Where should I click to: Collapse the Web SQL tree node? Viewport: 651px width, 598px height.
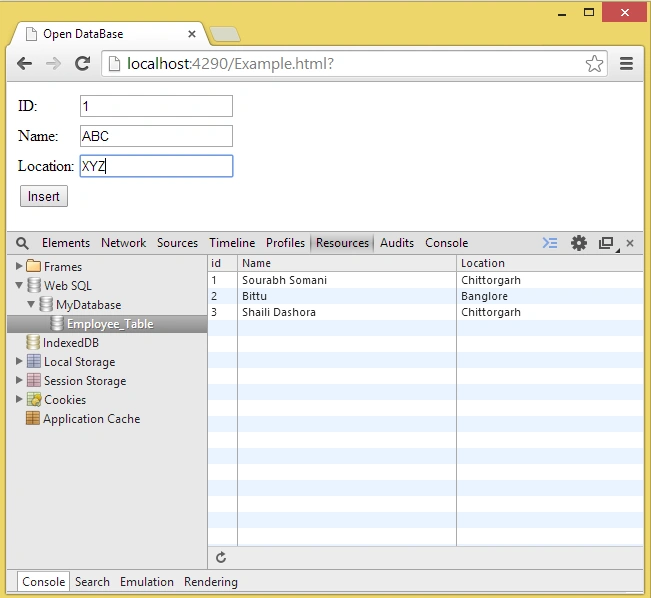(x=19, y=285)
